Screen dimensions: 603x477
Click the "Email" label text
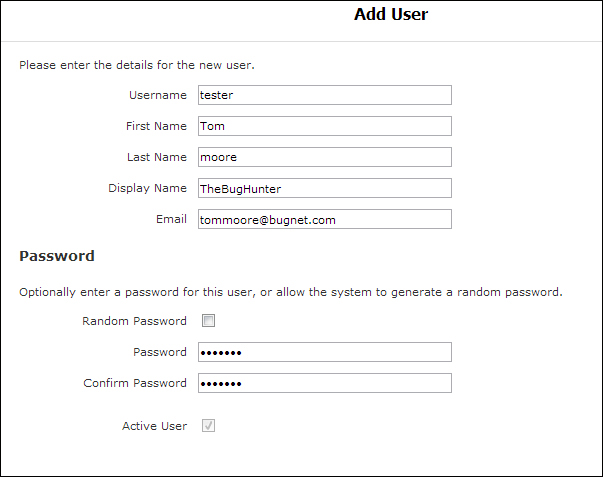(x=170, y=219)
